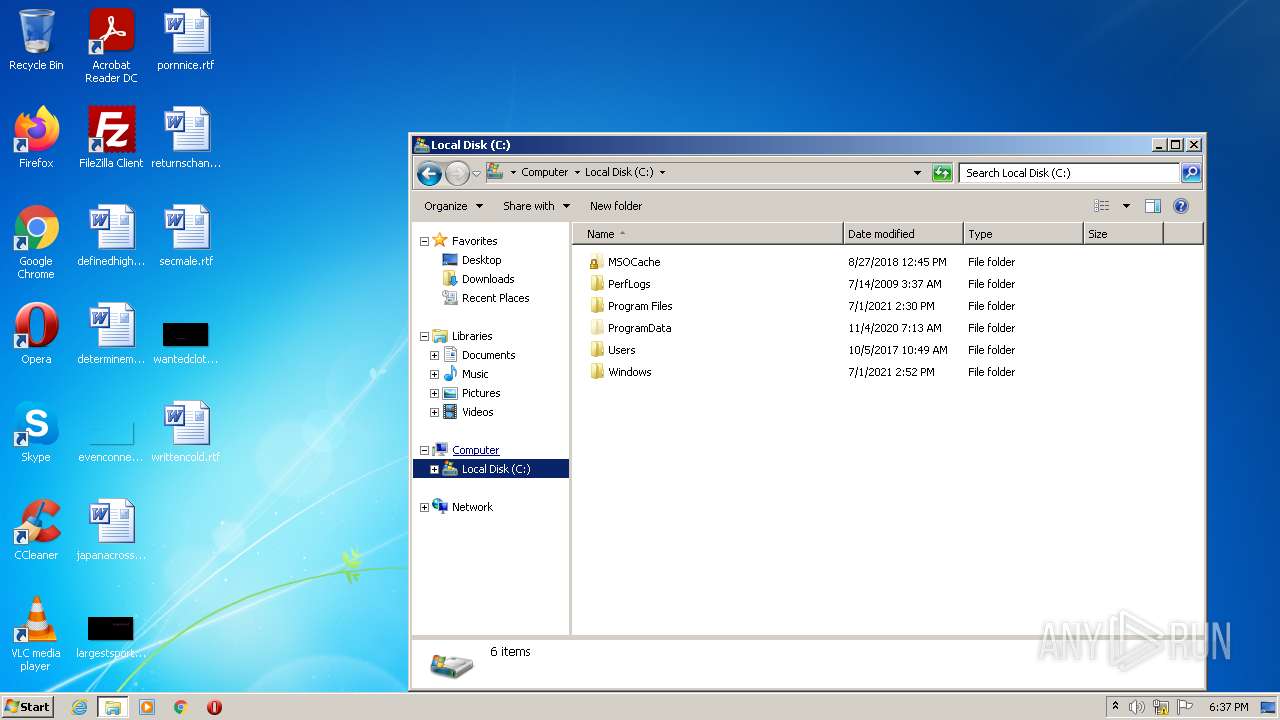
Task: Select the Skype desktop shortcut
Action: (x=36, y=432)
